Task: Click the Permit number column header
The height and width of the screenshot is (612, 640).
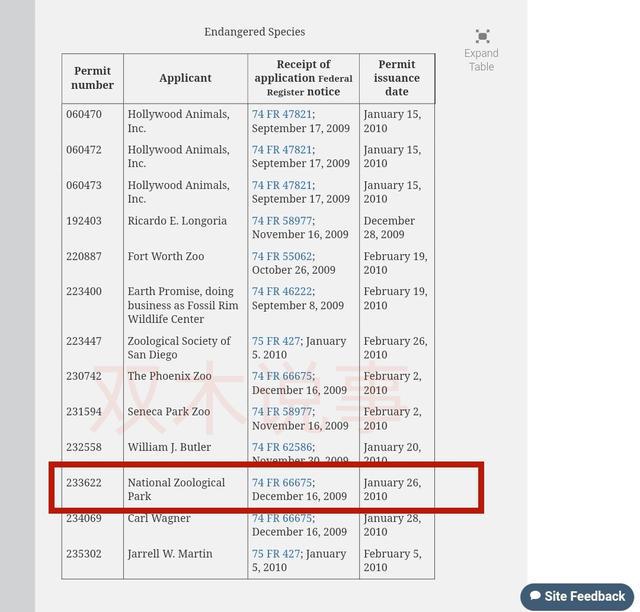Action: (93, 78)
